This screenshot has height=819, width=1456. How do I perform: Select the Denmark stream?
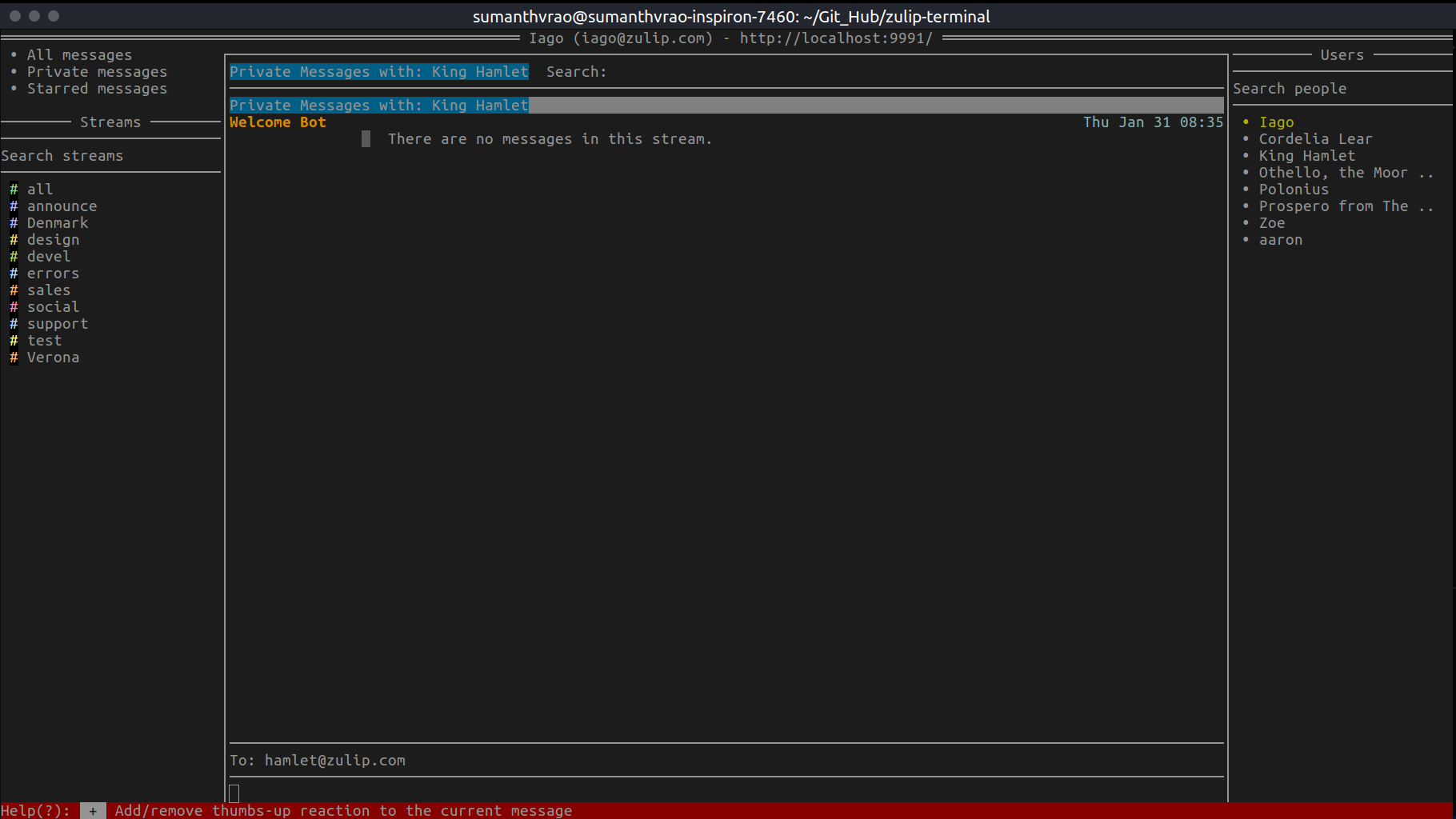58,223
